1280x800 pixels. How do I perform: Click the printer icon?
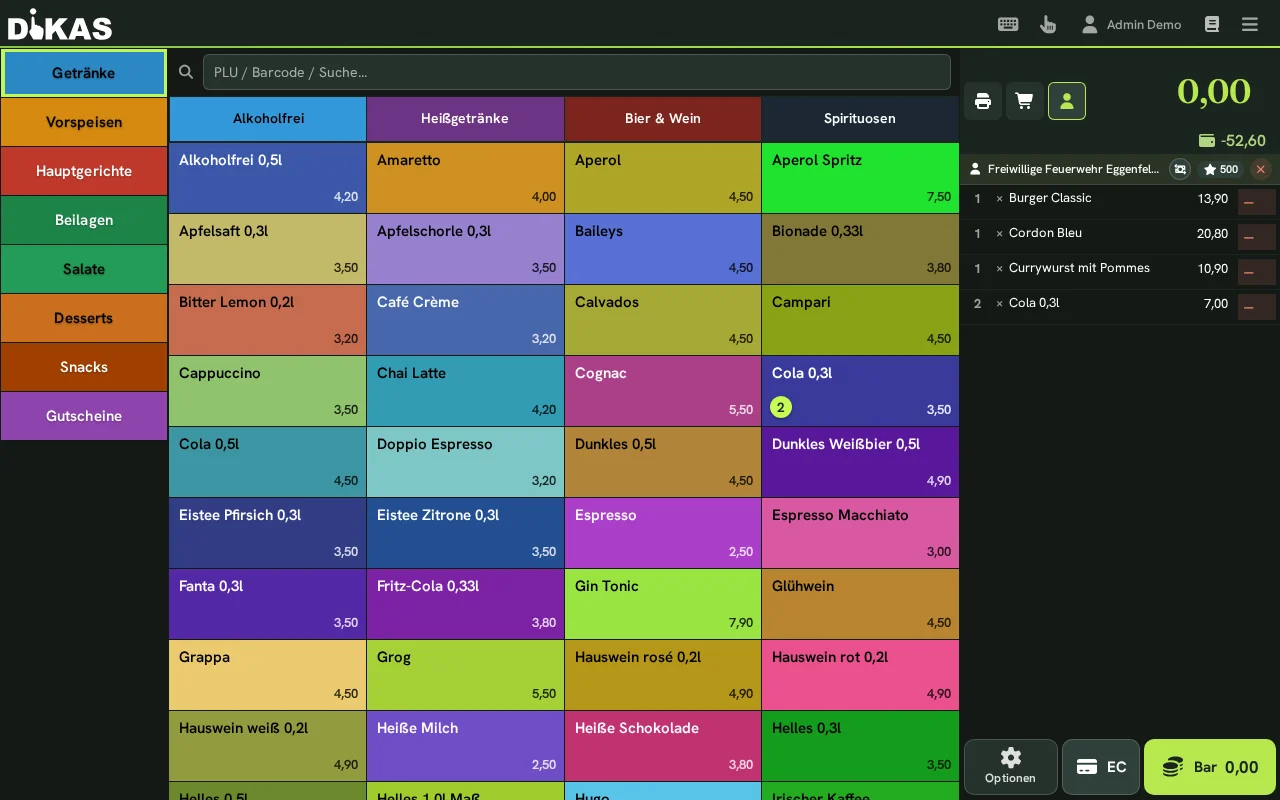tap(983, 101)
